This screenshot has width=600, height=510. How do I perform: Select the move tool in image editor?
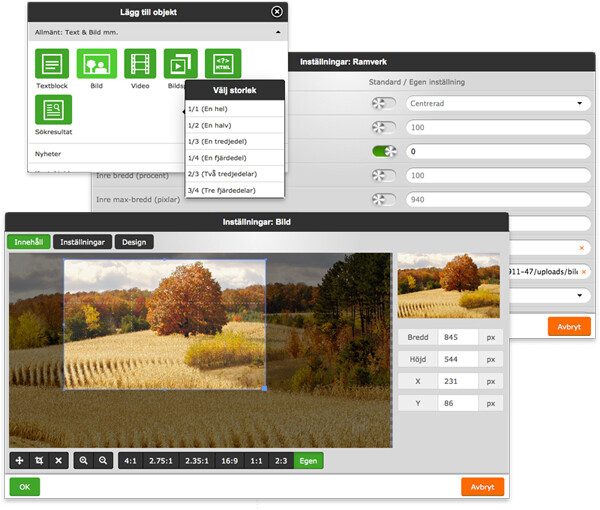(20, 461)
